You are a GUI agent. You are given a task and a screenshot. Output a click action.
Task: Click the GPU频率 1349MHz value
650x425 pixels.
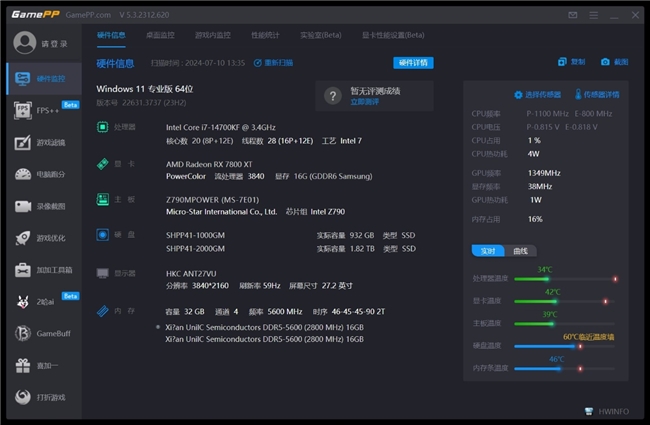point(544,173)
